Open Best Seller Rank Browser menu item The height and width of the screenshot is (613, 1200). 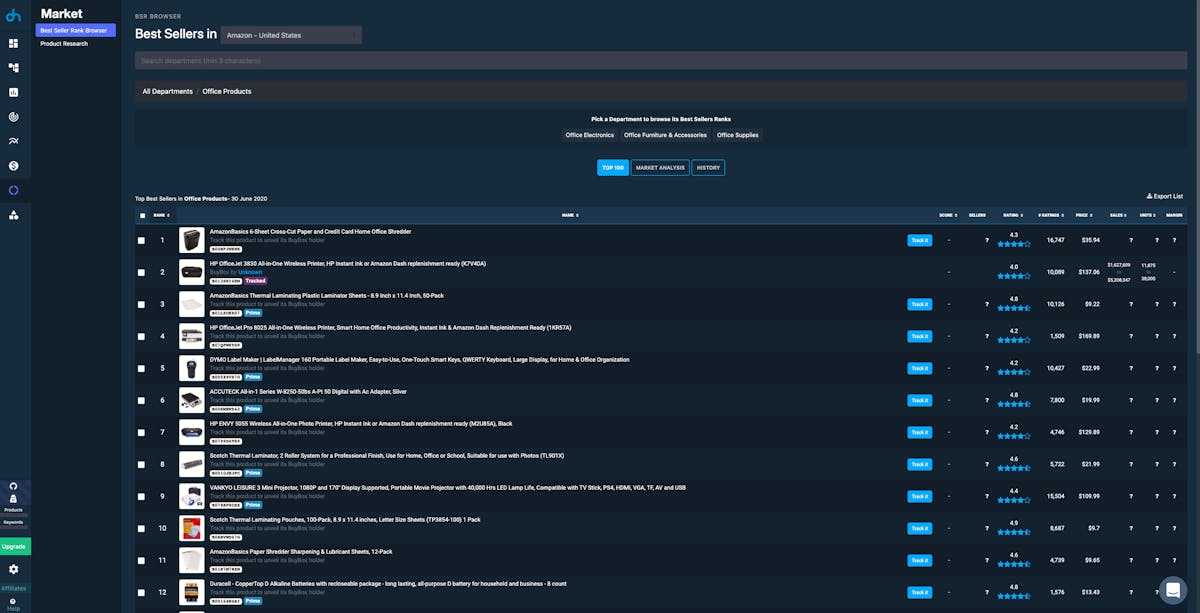pos(76,31)
